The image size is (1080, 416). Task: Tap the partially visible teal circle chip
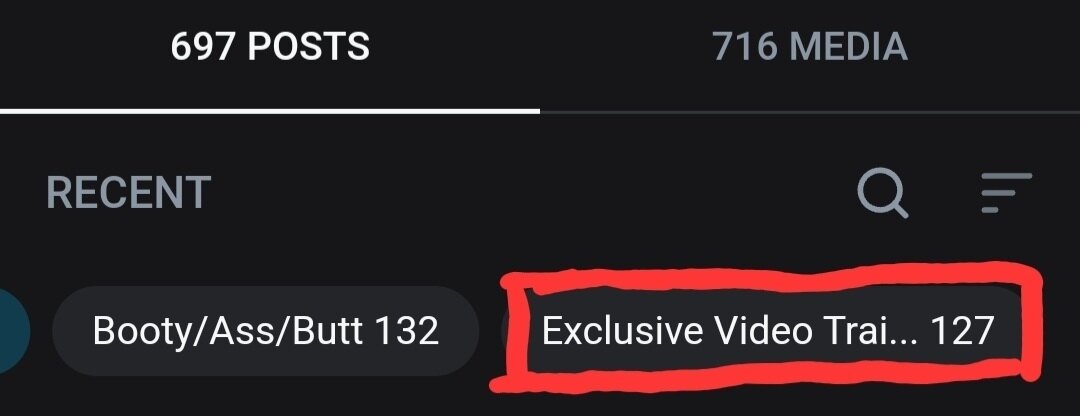pyautogui.click(x=14, y=331)
